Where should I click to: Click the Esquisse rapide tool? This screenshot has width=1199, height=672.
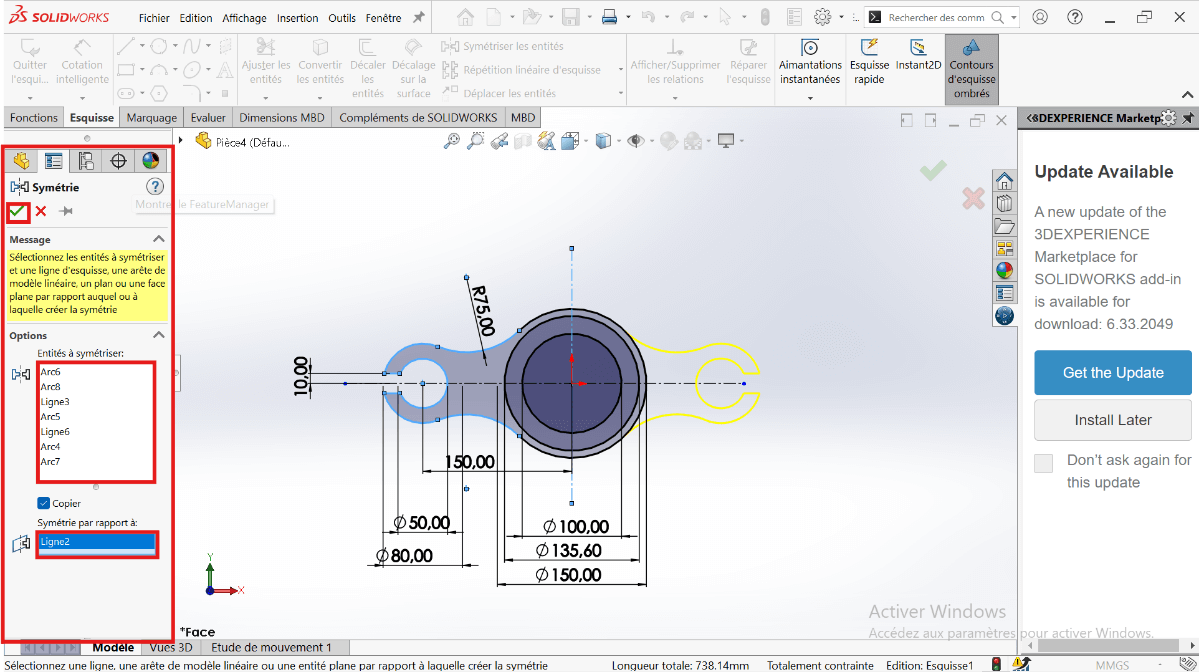click(x=869, y=62)
